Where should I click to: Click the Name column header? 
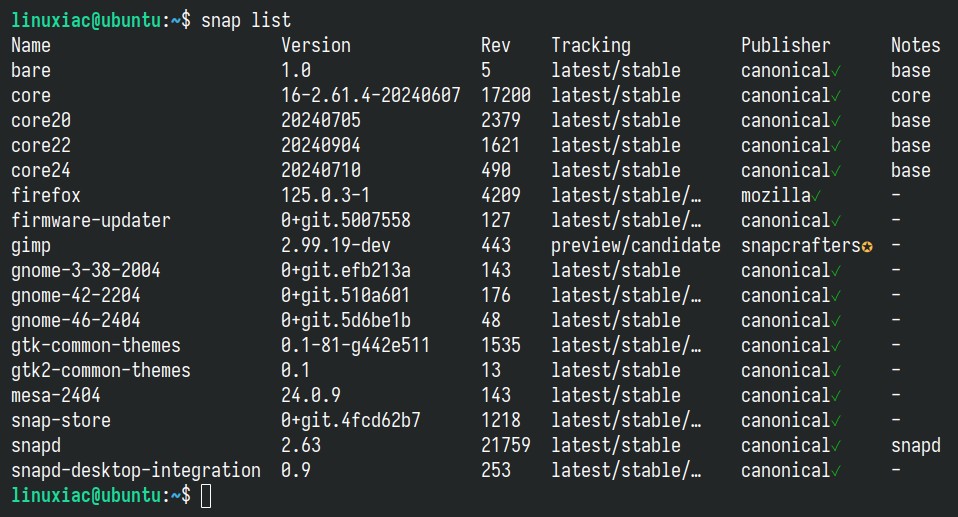coord(31,45)
